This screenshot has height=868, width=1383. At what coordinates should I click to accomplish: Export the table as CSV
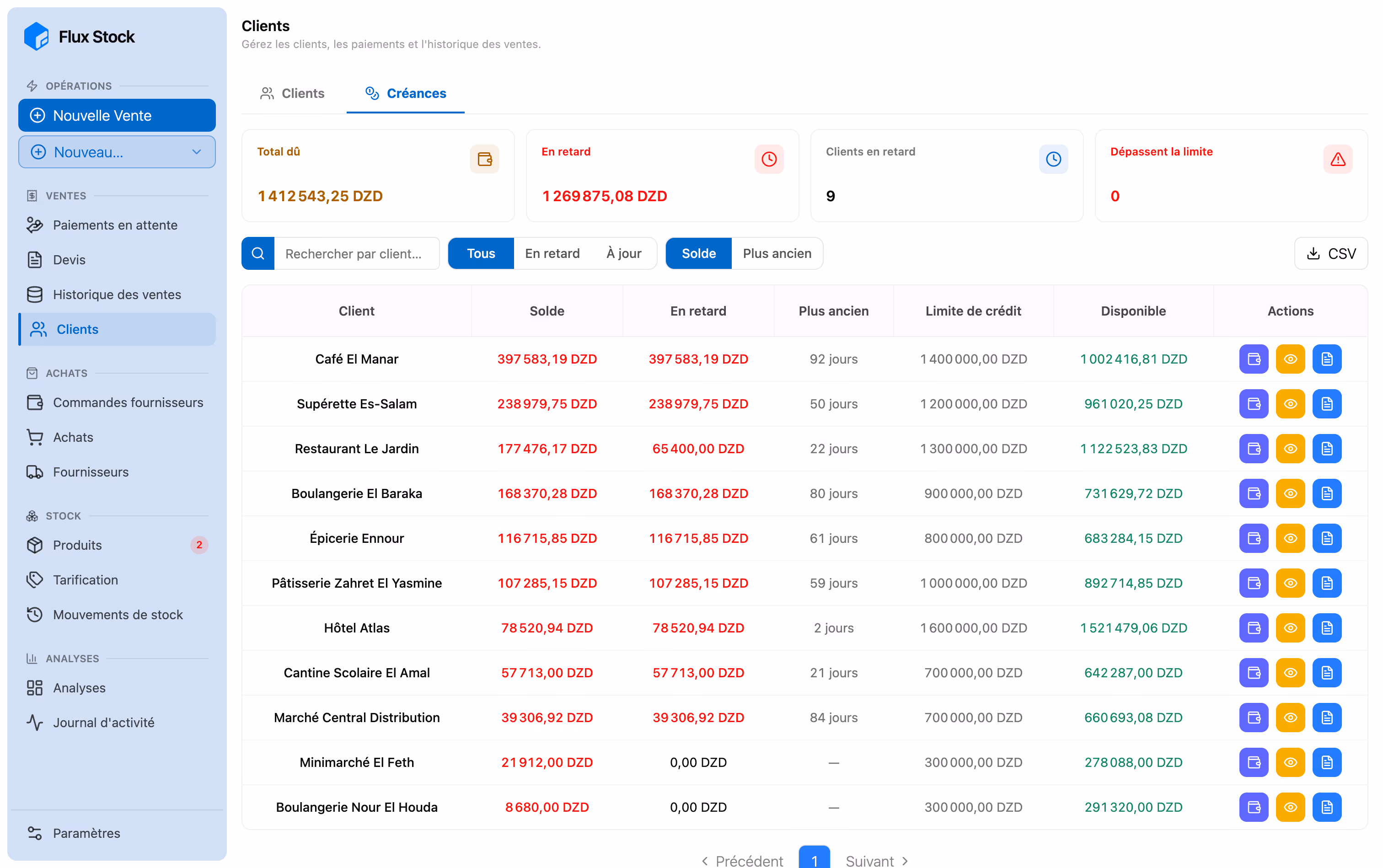[x=1331, y=253]
